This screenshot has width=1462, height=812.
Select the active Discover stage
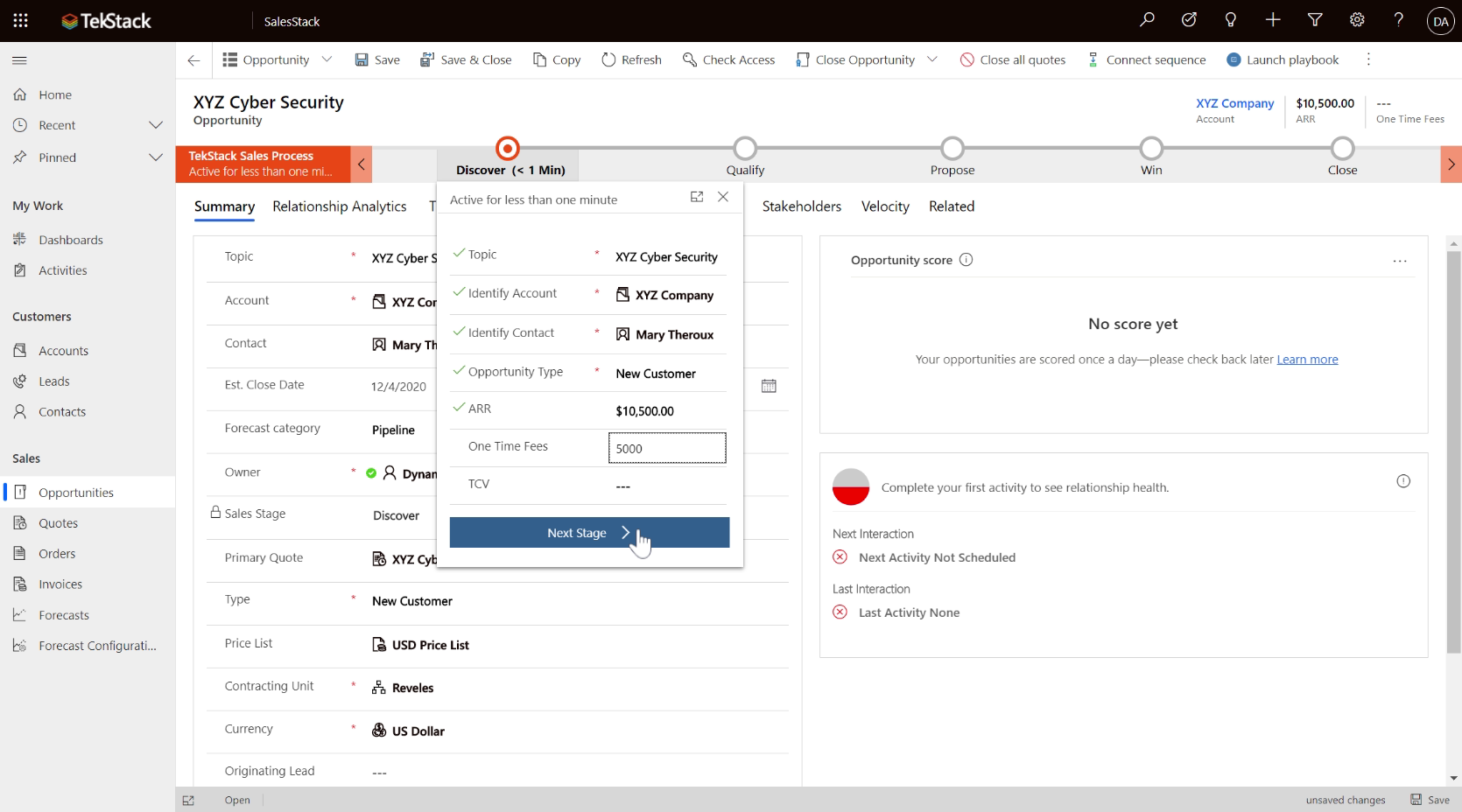508,148
